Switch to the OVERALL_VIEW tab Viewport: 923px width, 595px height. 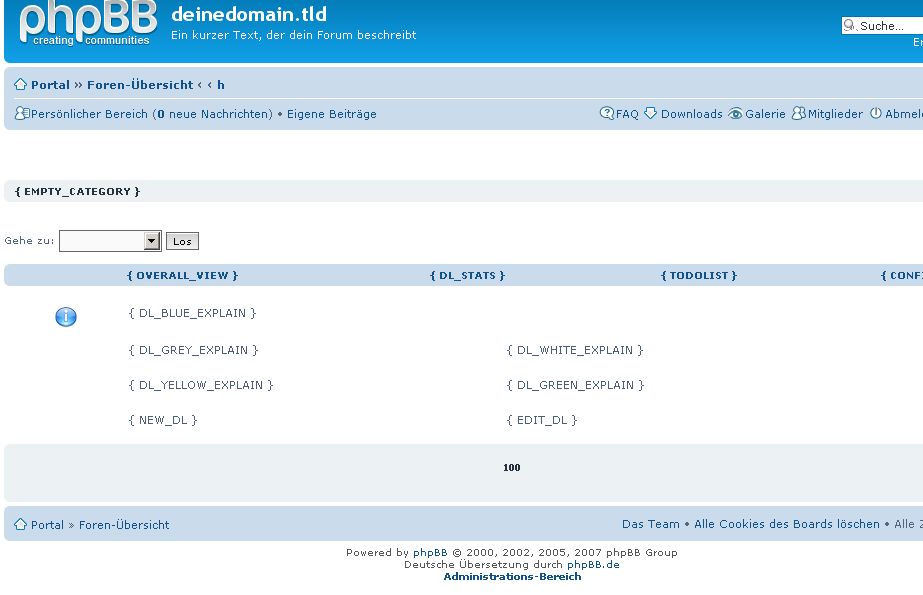(x=182, y=276)
